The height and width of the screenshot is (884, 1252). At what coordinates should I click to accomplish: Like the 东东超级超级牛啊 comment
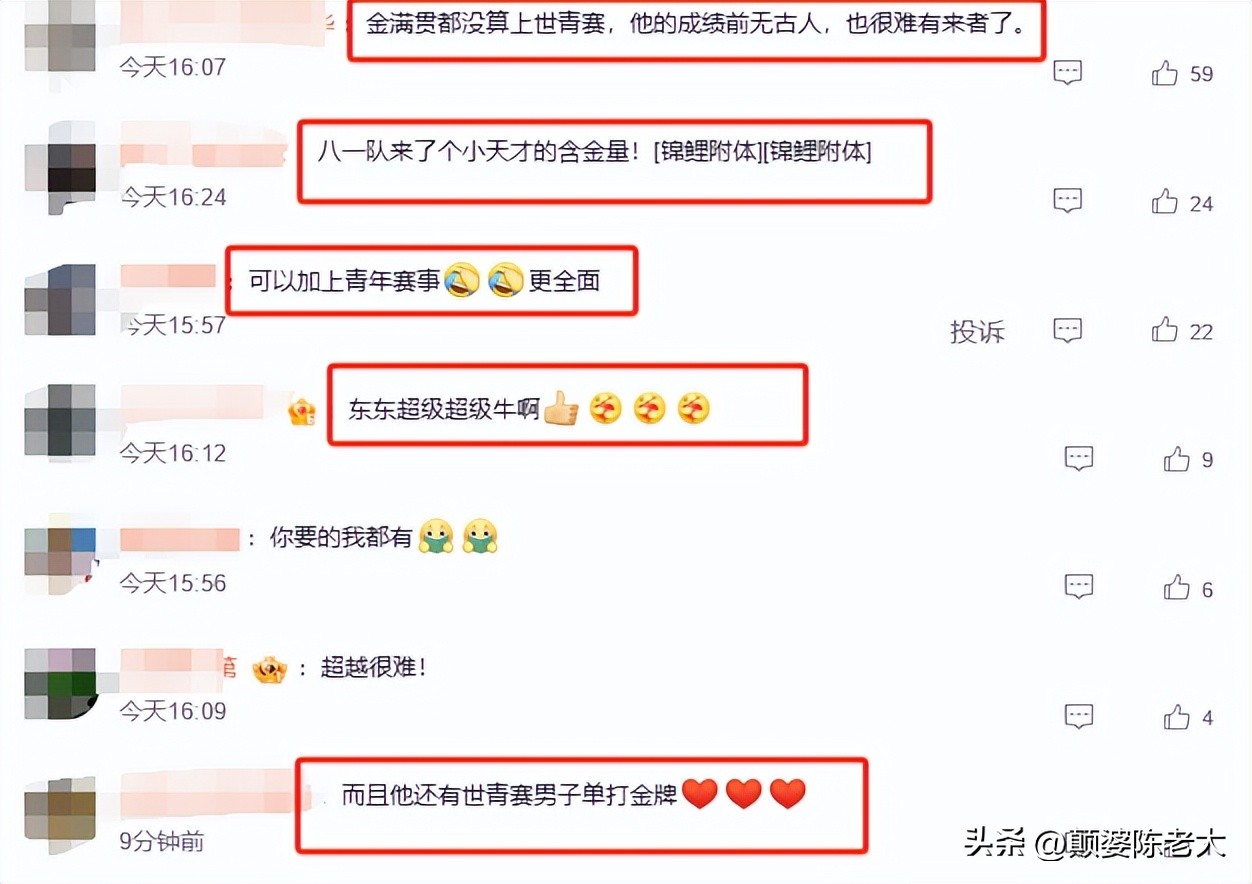(1177, 459)
